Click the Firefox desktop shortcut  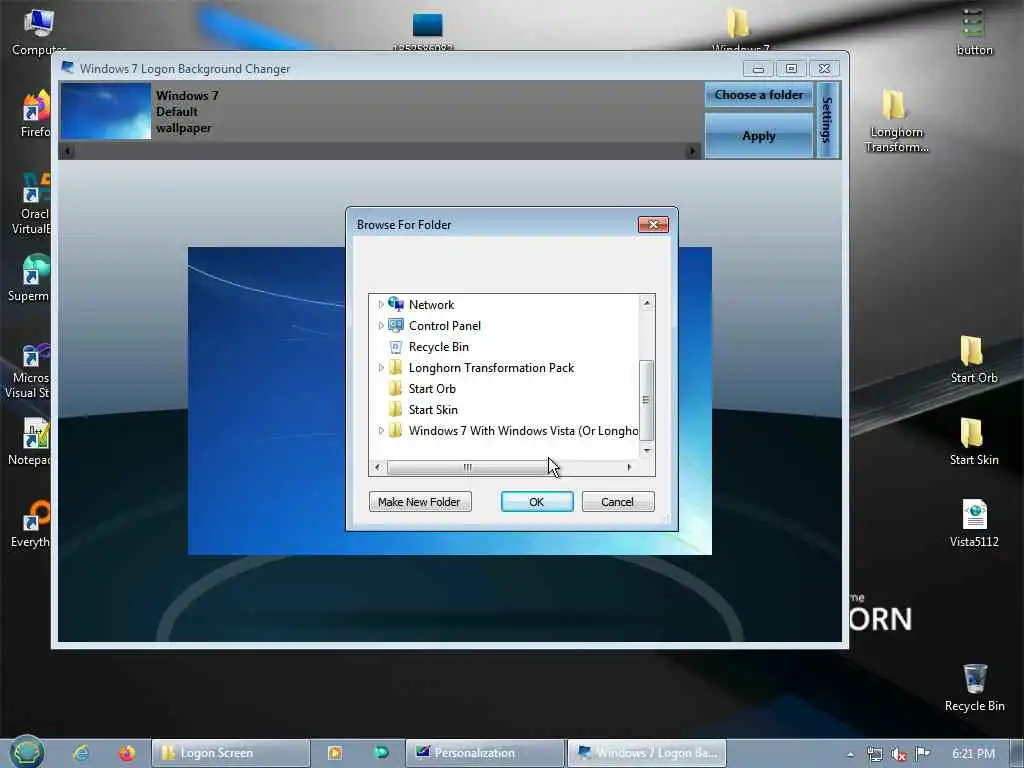pos(36,114)
